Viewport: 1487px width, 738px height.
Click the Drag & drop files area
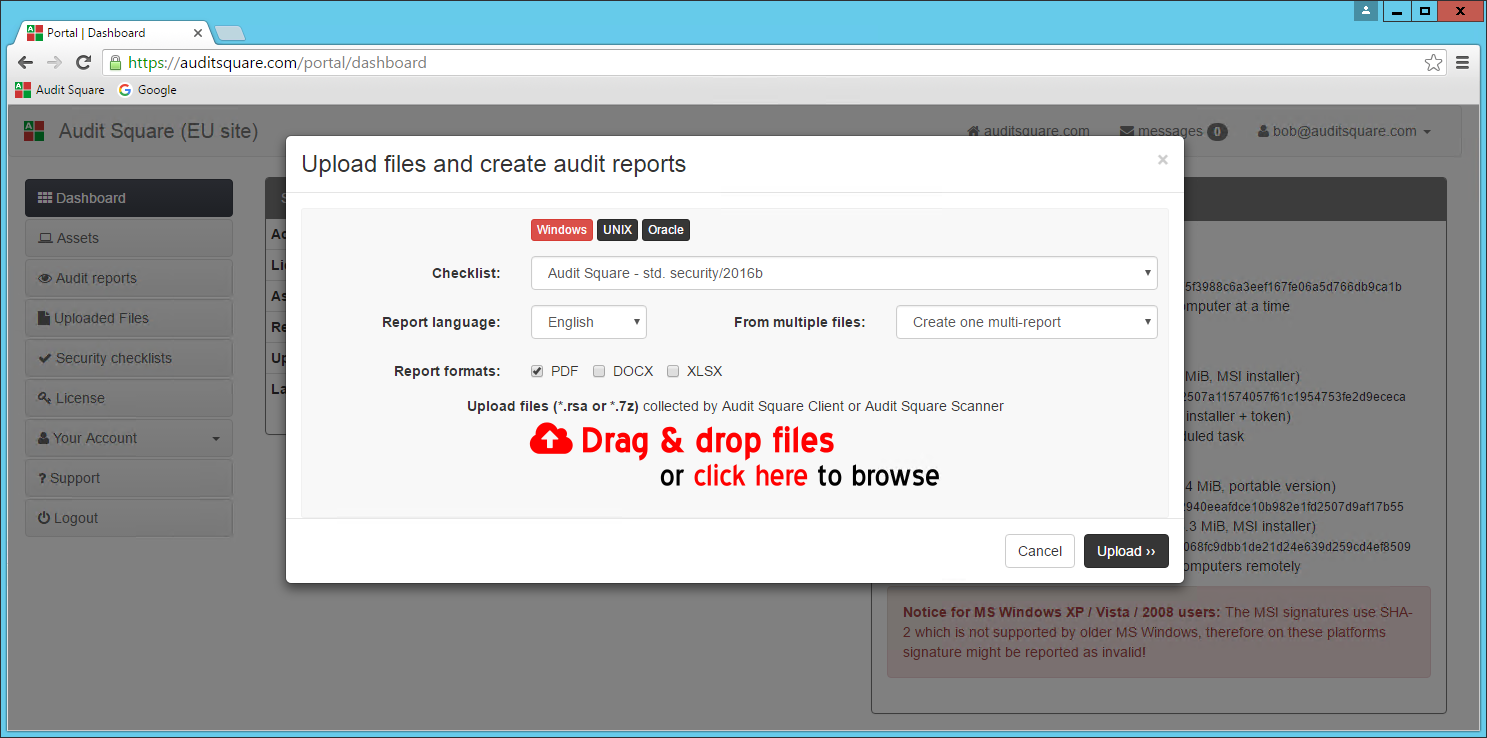(708, 440)
